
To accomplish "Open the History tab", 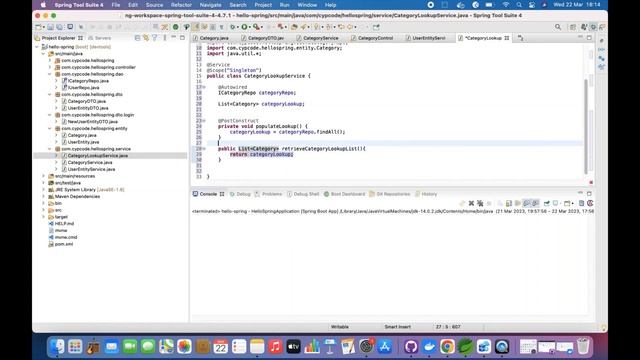I will coord(426,194).
